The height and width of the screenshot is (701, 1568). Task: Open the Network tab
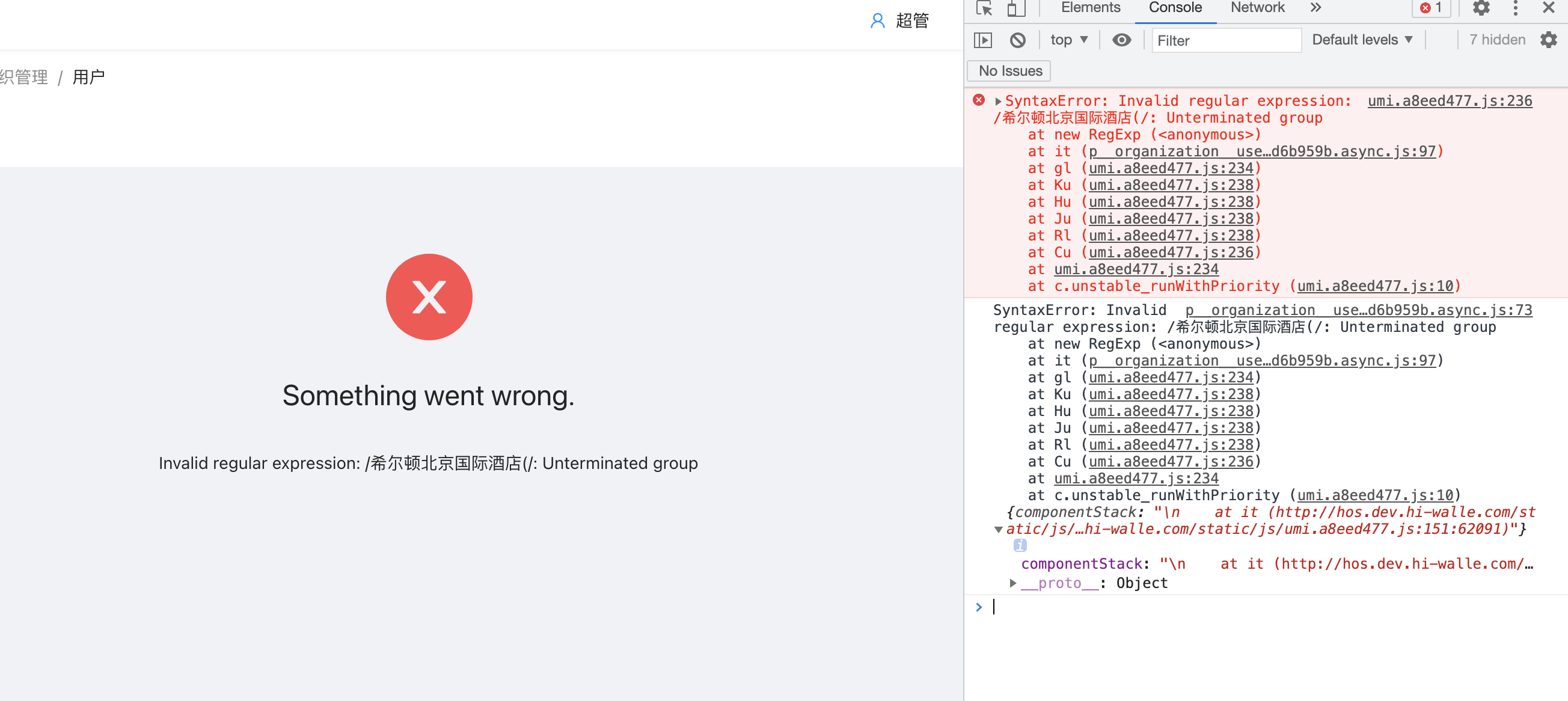(1257, 8)
